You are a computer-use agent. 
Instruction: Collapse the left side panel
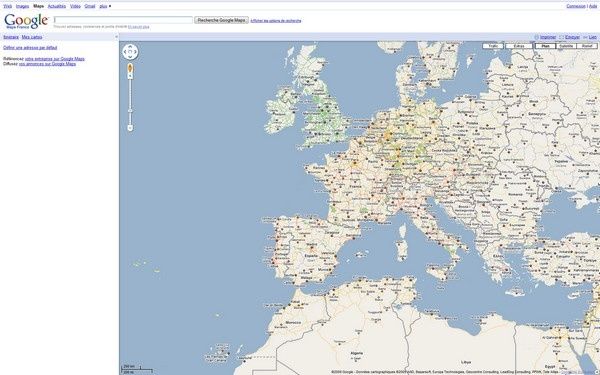tap(116, 37)
